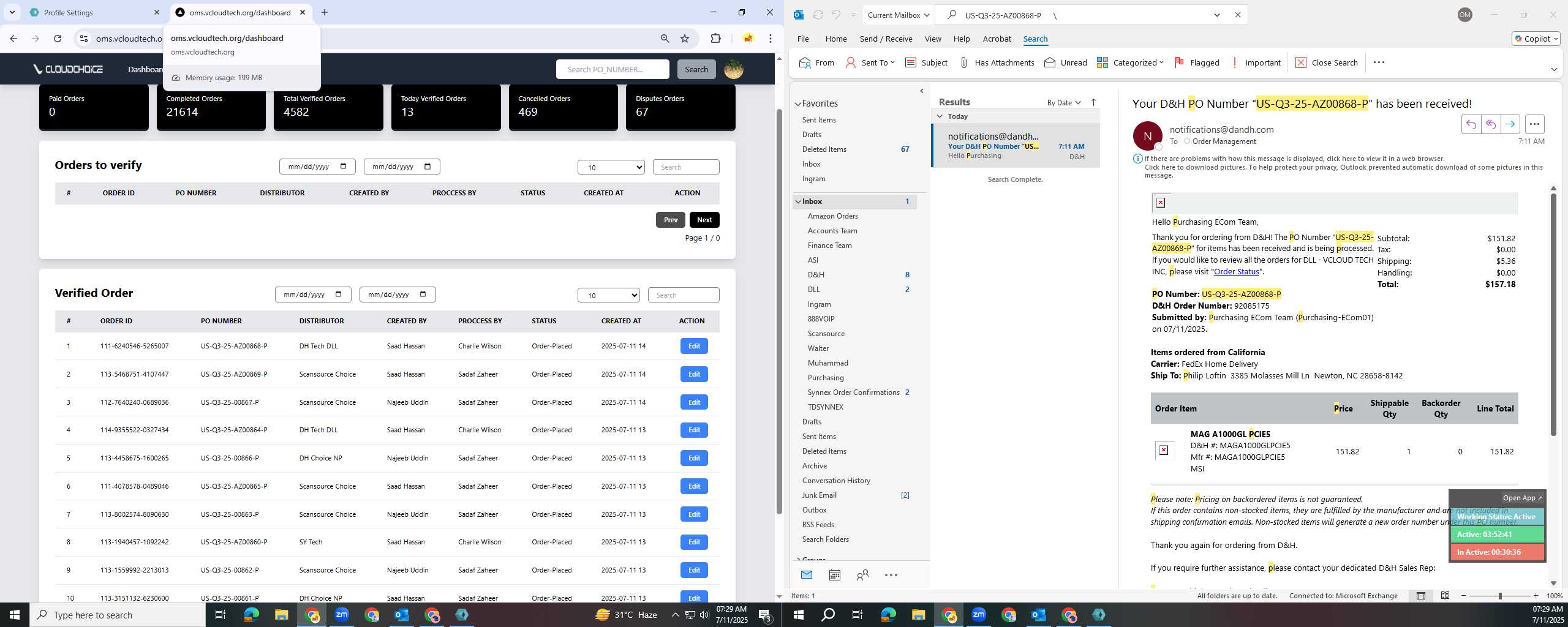The width and height of the screenshot is (1568, 627).
Task: Filter search results by Unread
Action: point(1066,62)
